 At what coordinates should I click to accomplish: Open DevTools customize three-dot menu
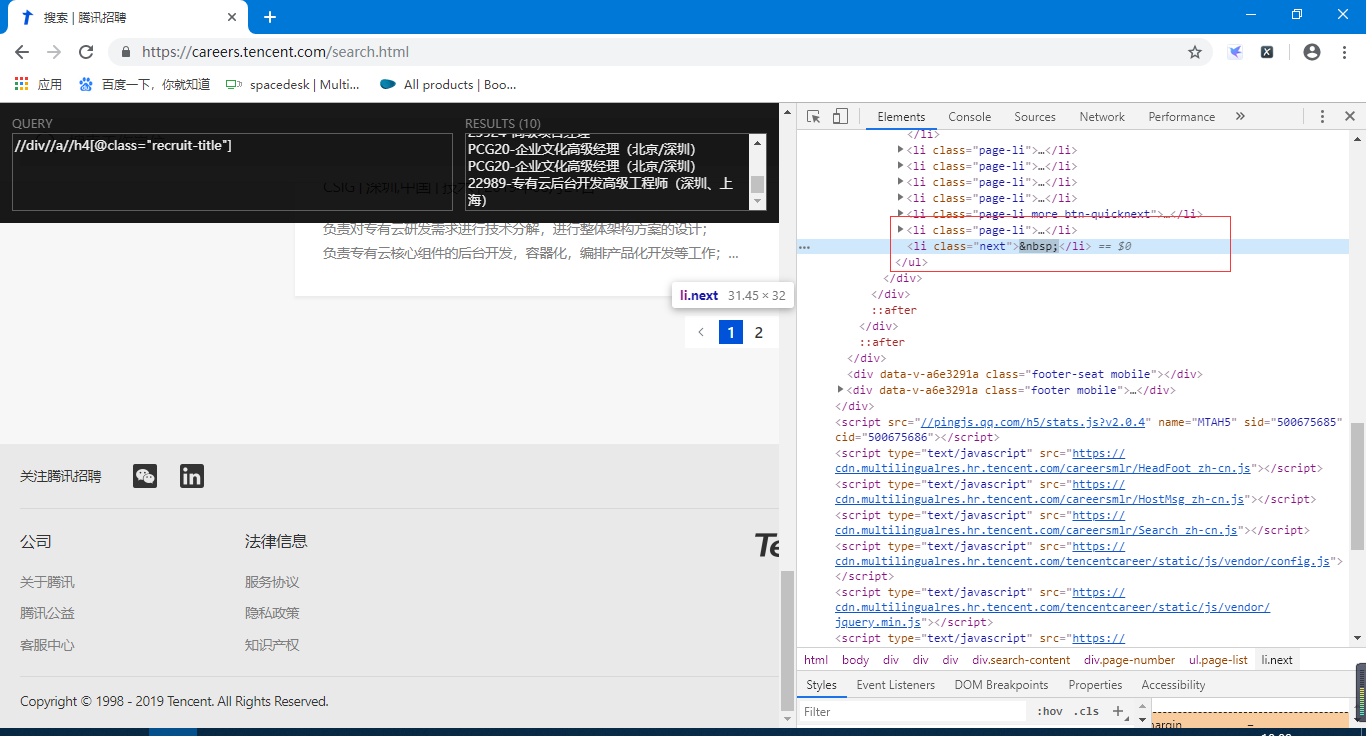(1322, 117)
